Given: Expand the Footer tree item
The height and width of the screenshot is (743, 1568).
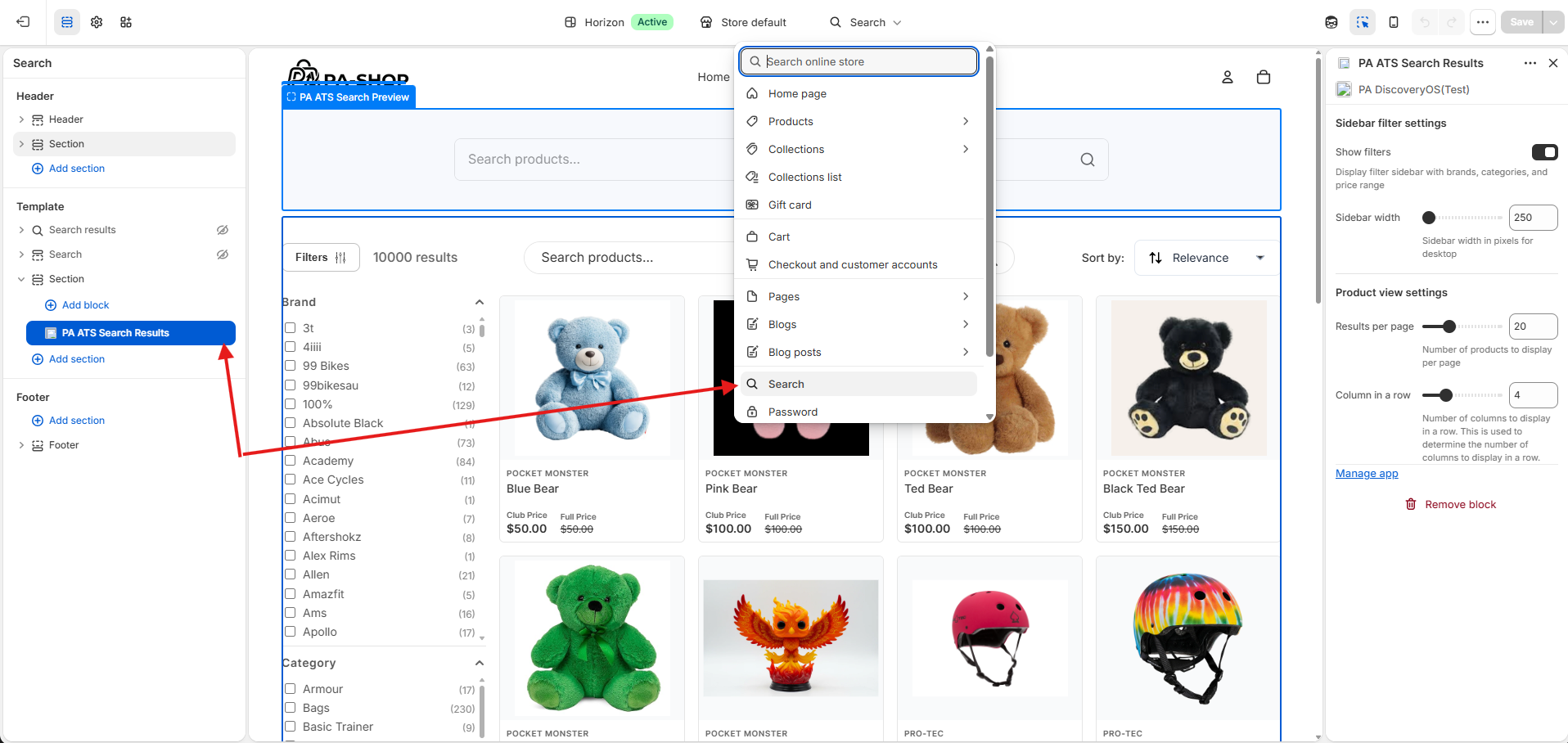Looking at the screenshot, I should [x=21, y=445].
